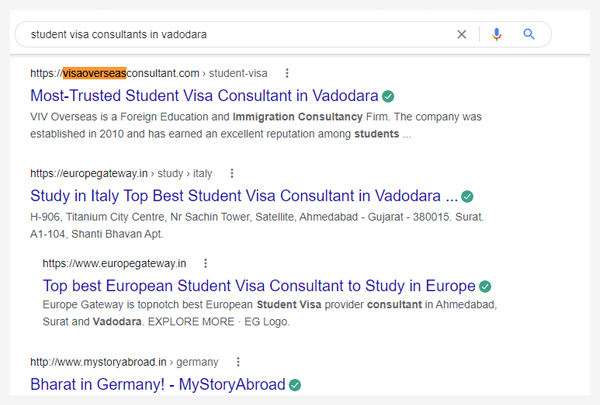This screenshot has width=600, height=405.
Task: Click the europegateway.in › study › italy breadcrumb
Action: click(x=121, y=173)
